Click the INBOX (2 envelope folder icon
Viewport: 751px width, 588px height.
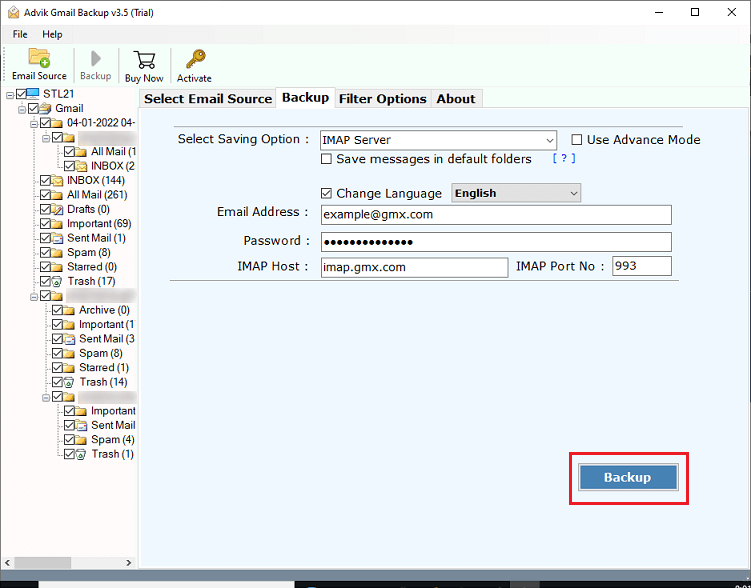pos(81,166)
